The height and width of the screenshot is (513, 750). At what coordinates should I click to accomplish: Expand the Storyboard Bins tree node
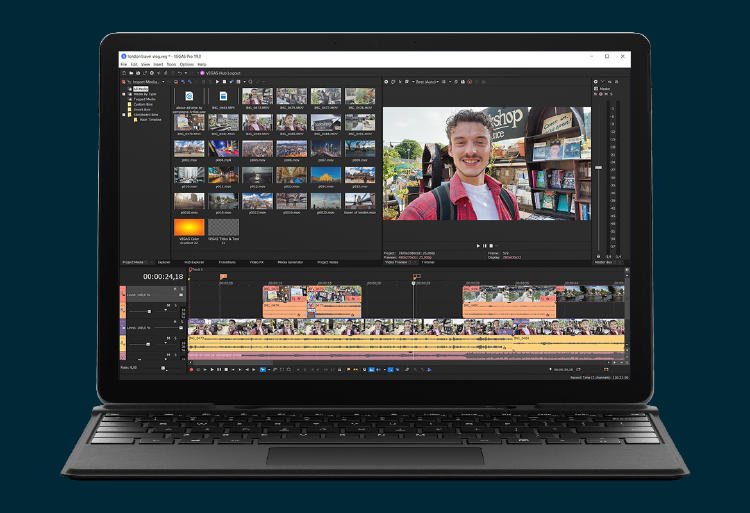pyautogui.click(x=124, y=114)
